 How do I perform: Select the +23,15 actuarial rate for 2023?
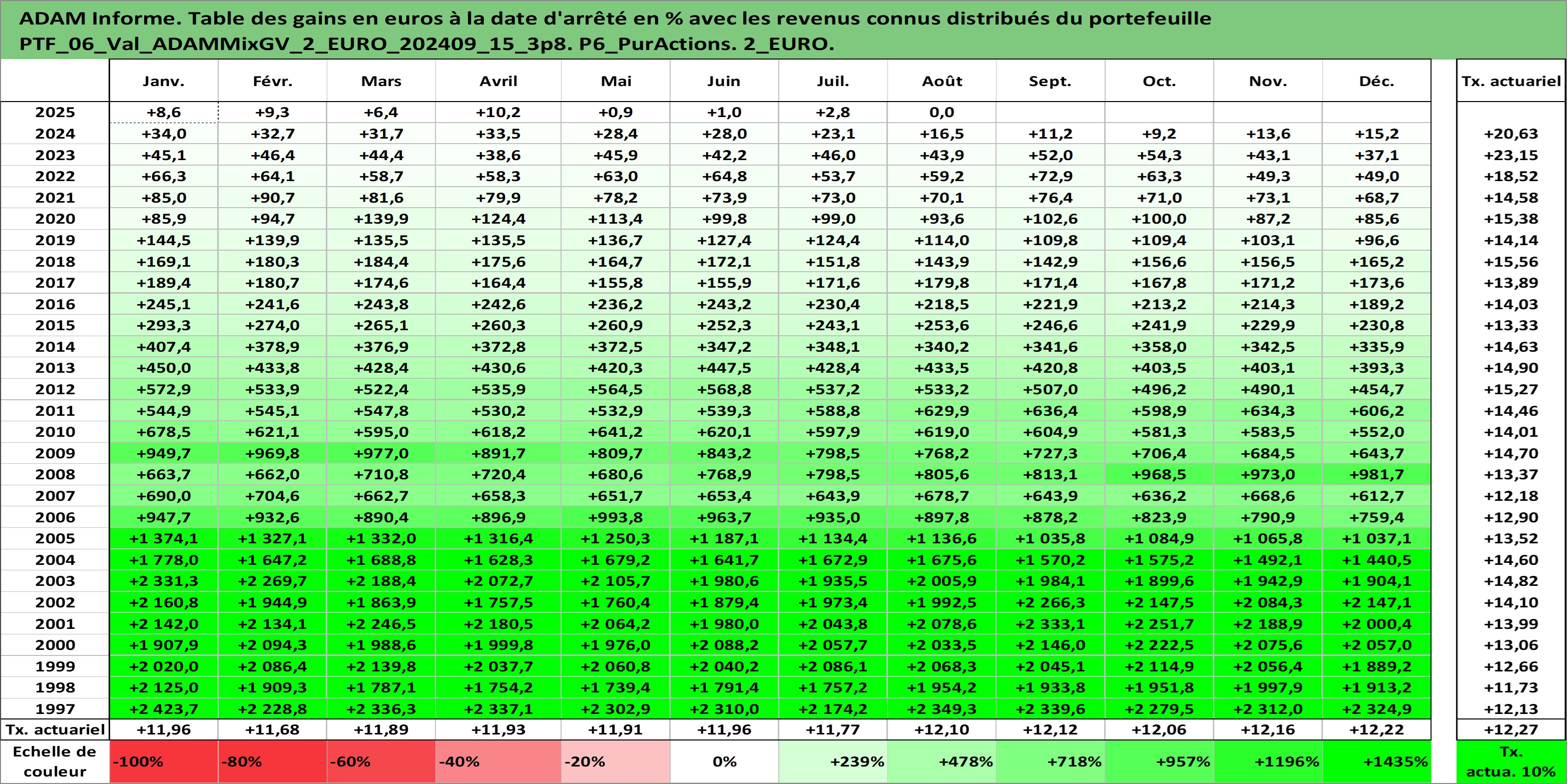point(1511,155)
